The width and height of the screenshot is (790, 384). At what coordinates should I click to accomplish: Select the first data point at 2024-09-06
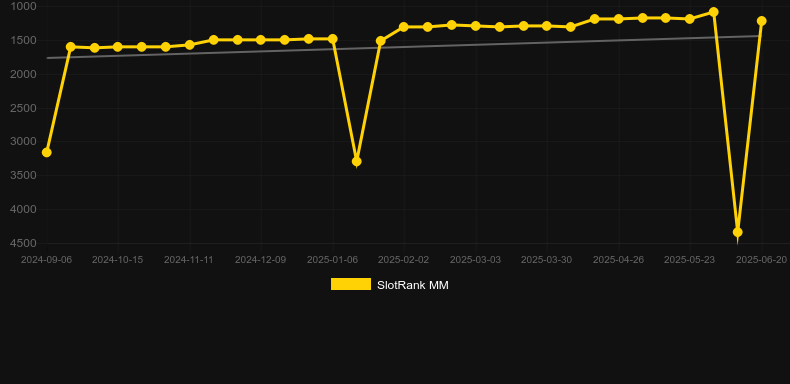[46, 152]
